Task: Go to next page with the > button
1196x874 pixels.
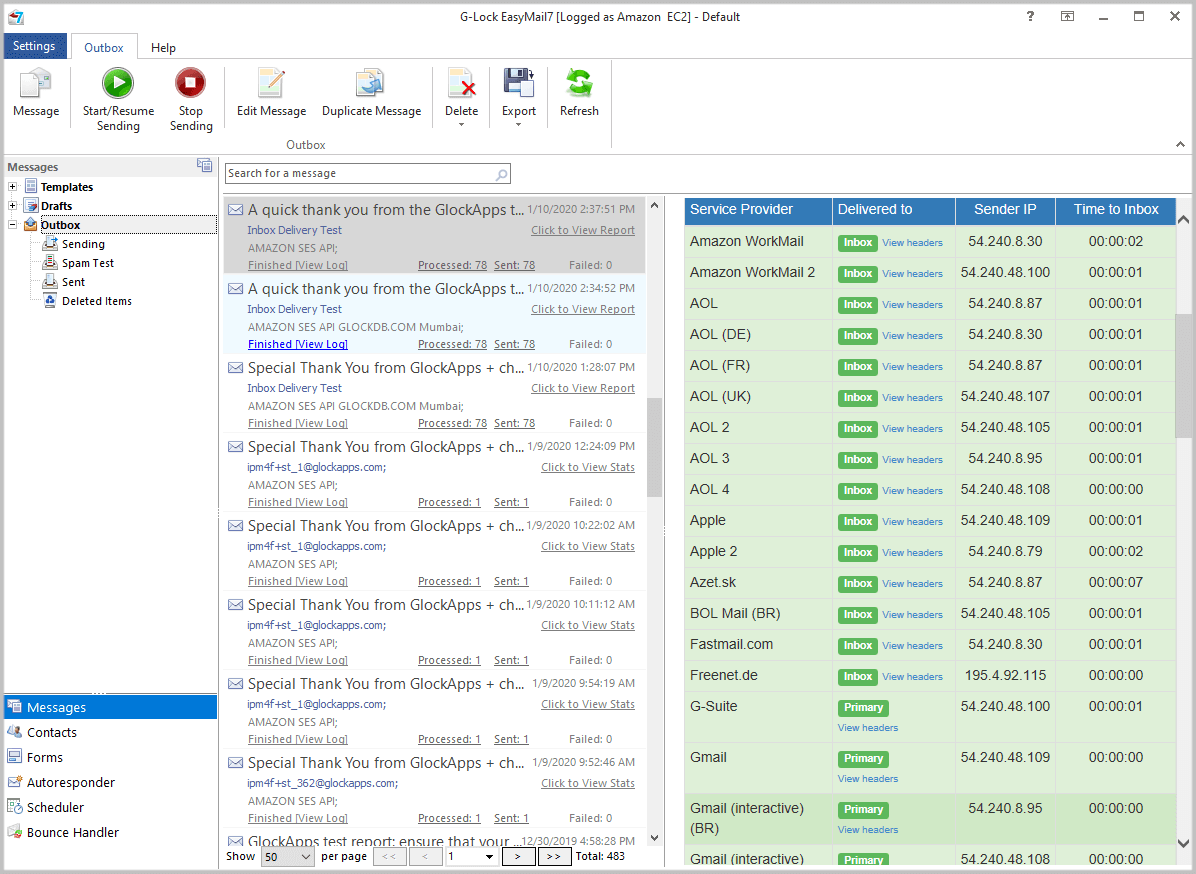Action: [x=518, y=857]
